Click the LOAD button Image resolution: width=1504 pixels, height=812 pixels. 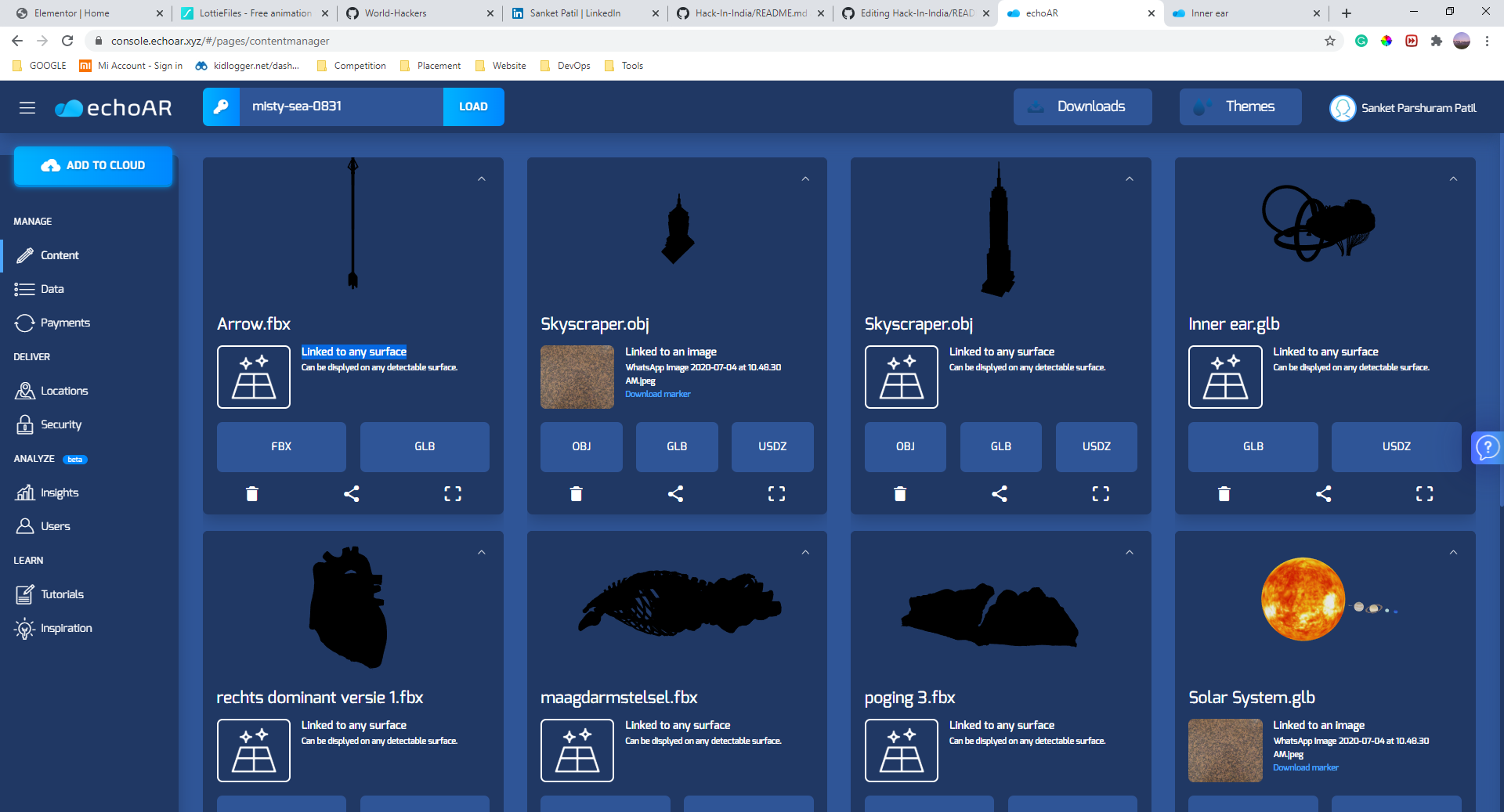coord(473,106)
